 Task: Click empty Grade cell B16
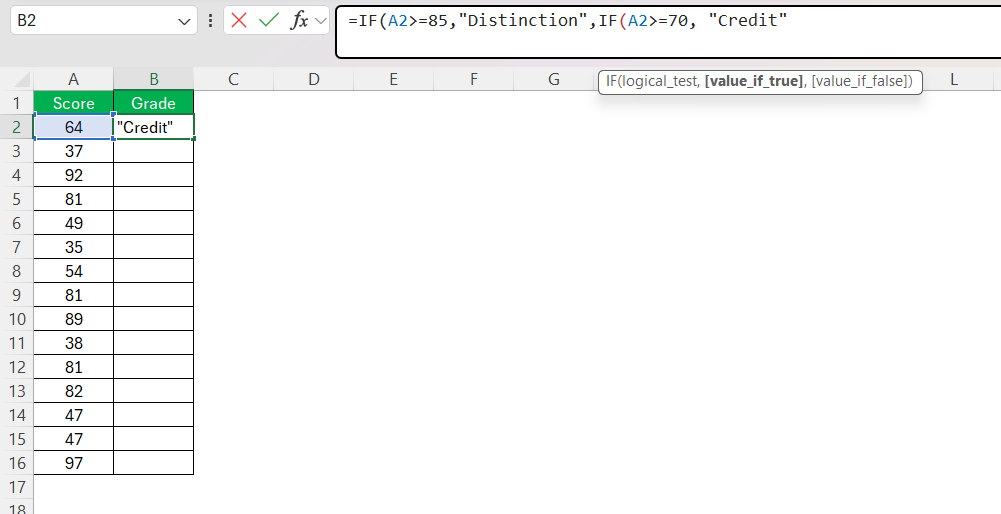point(154,462)
